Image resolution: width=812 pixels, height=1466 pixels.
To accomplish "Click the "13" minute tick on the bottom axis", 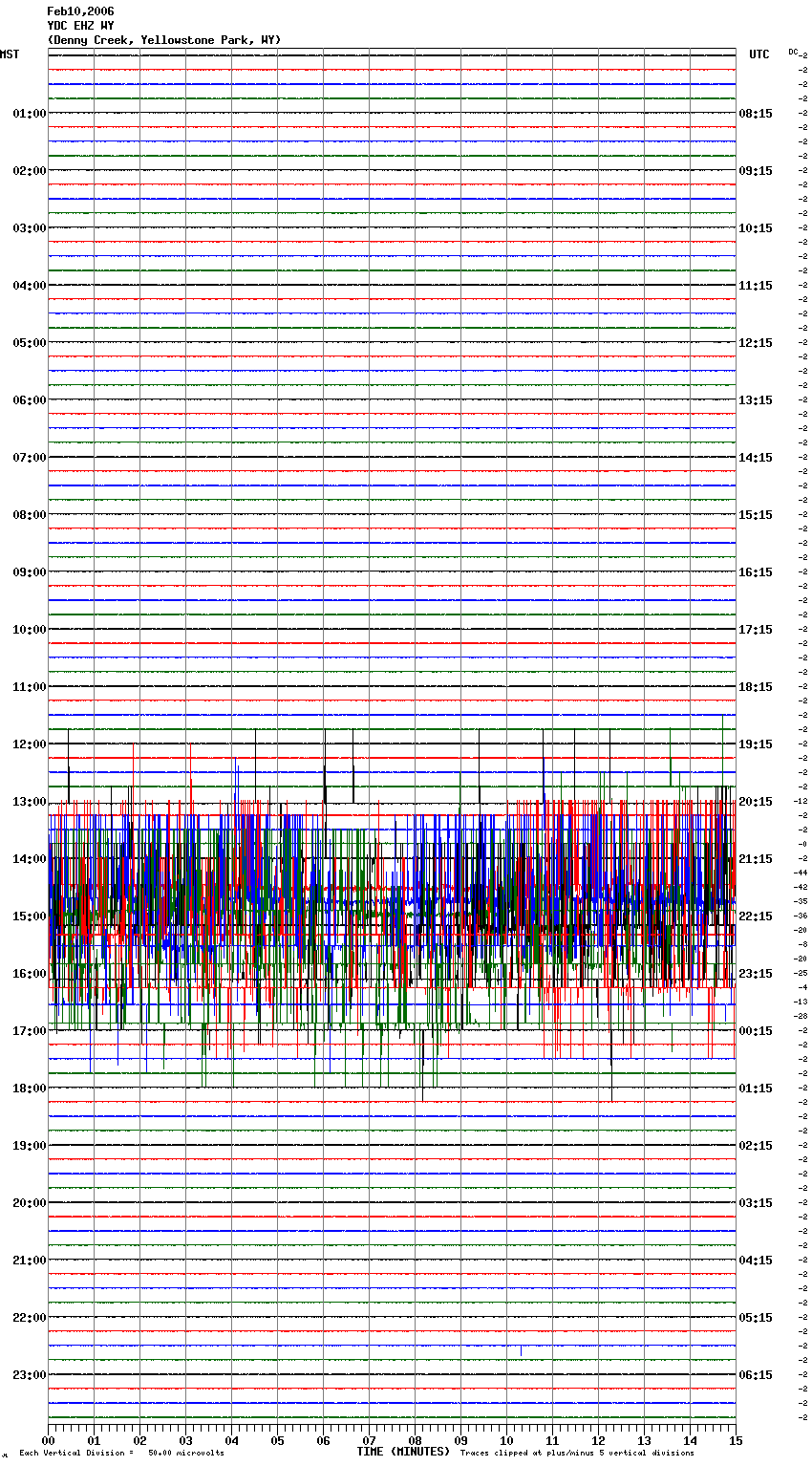I will [x=645, y=1440].
